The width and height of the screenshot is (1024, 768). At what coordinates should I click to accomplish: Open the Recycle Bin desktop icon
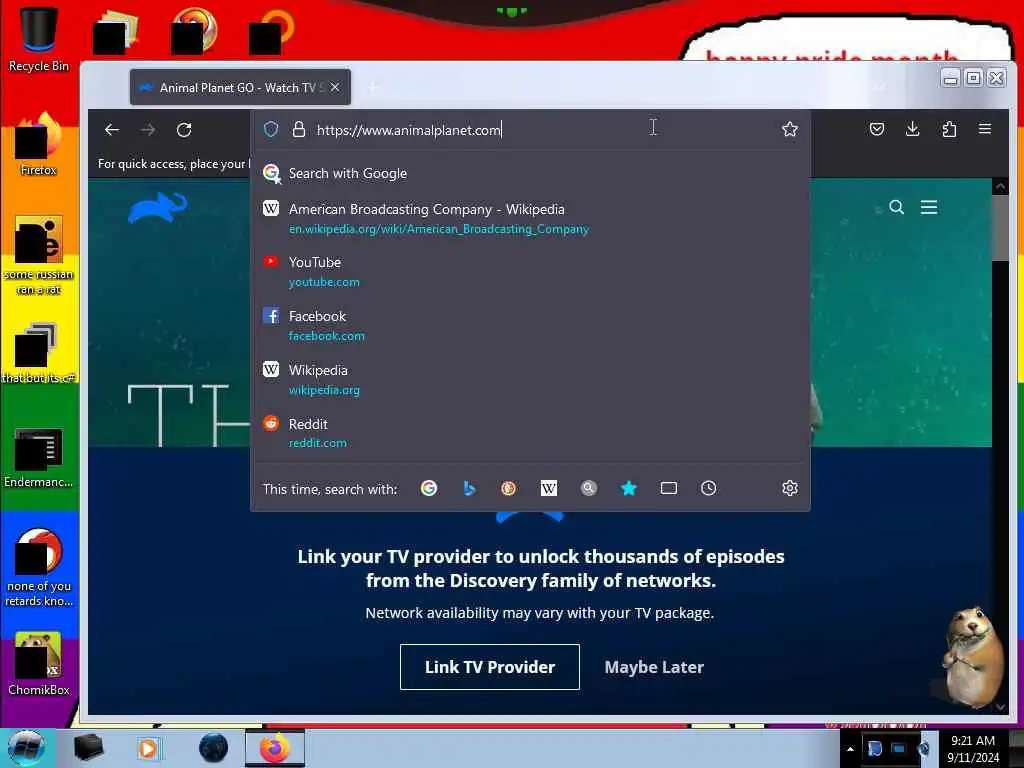pos(39,38)
